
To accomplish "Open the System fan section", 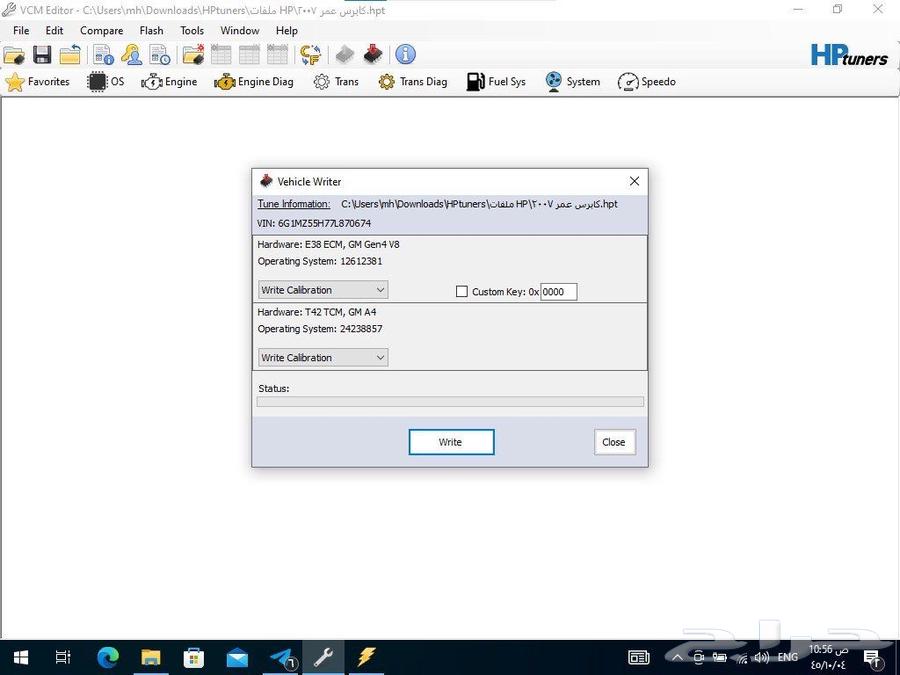I will [572, 82].
